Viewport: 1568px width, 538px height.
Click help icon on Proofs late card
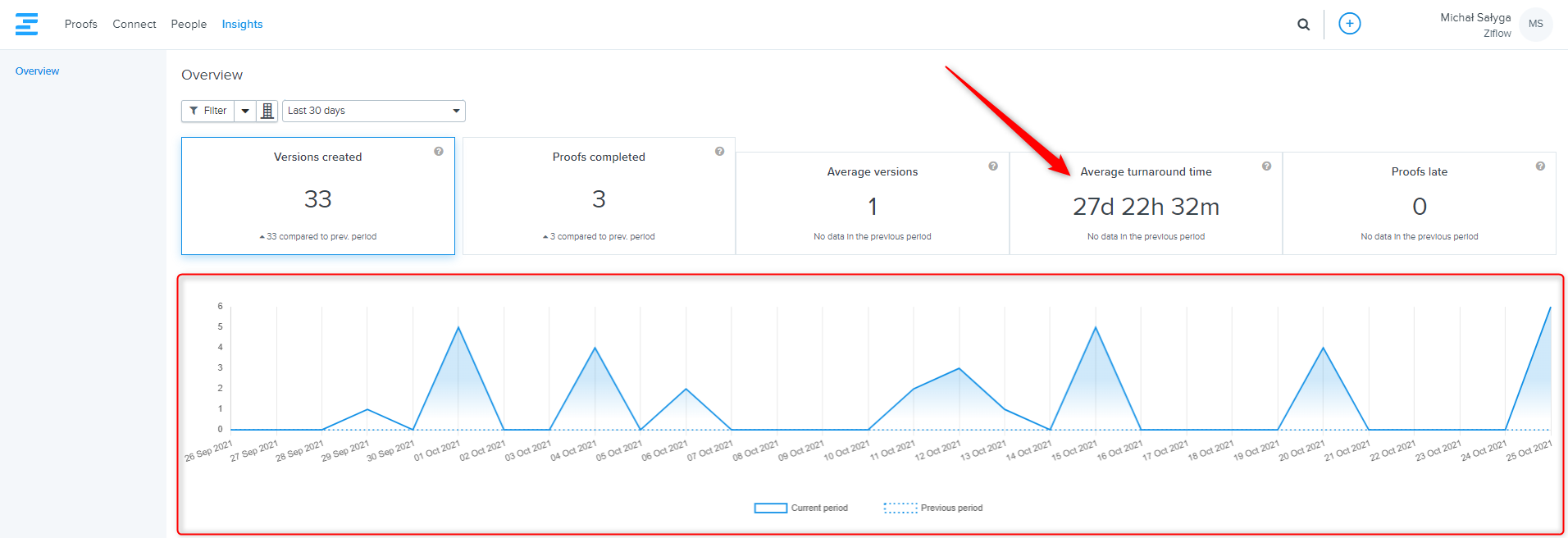(x=1540, y=166)
